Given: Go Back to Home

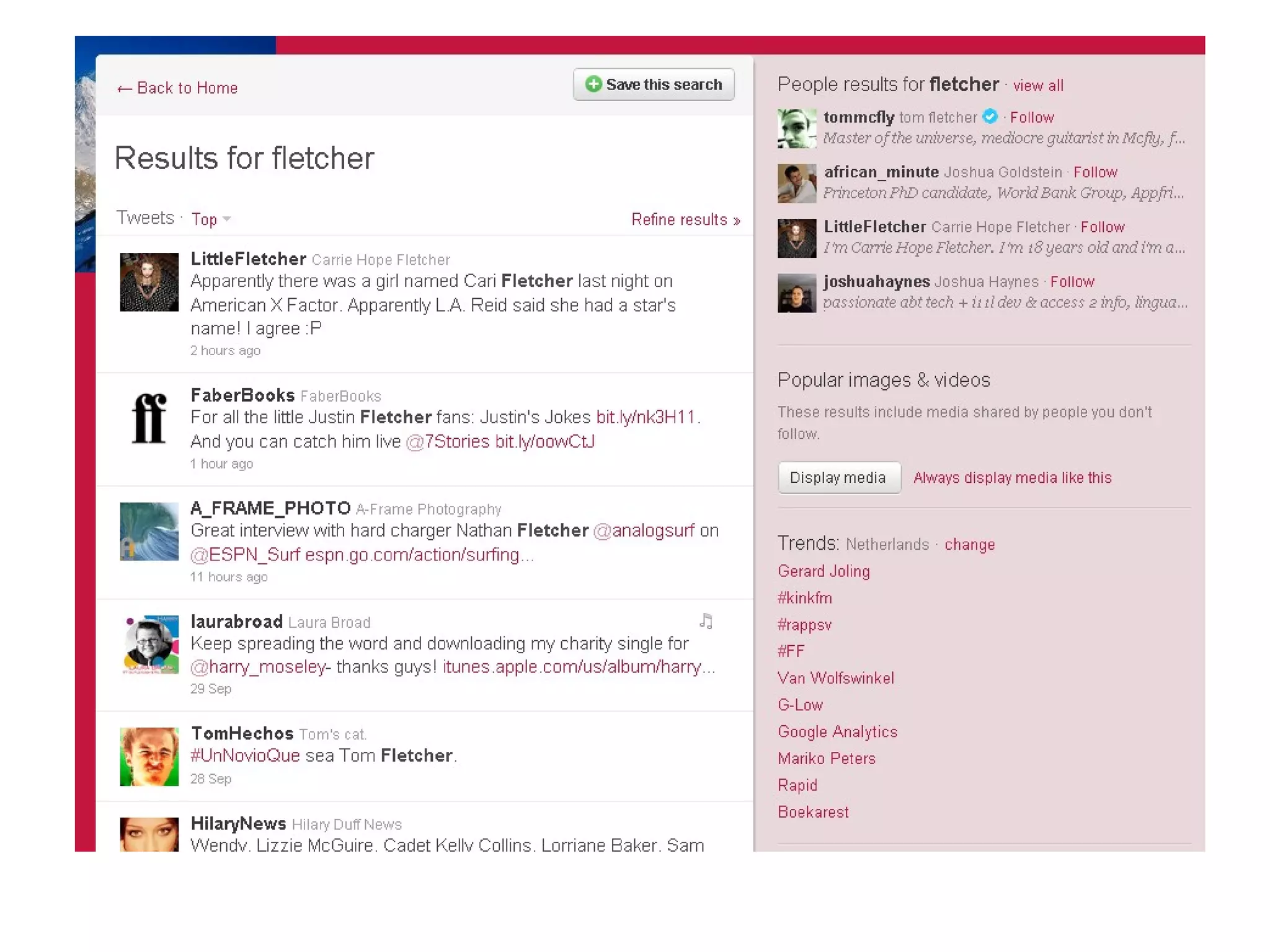Looking at the screenshot, I should point(177,88).
